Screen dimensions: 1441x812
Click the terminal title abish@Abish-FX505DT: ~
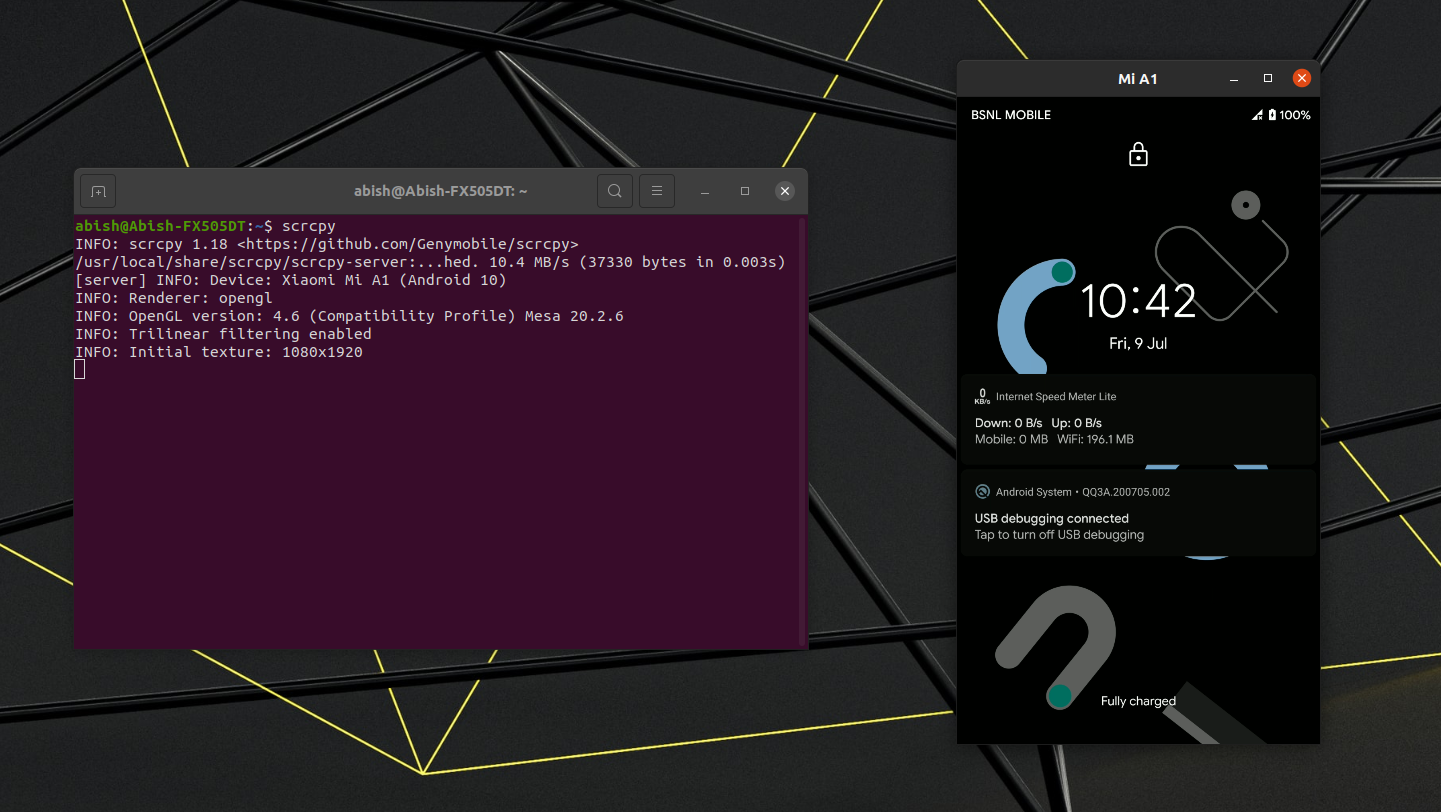point(440,191)
